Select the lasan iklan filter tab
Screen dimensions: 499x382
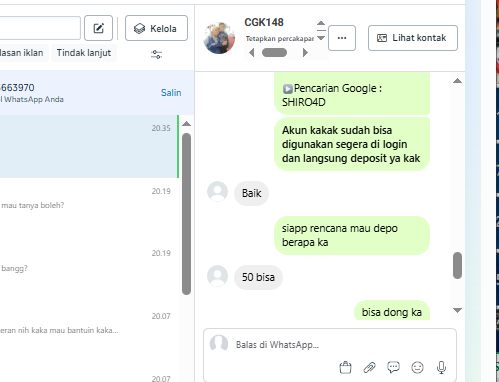(22, 53)
